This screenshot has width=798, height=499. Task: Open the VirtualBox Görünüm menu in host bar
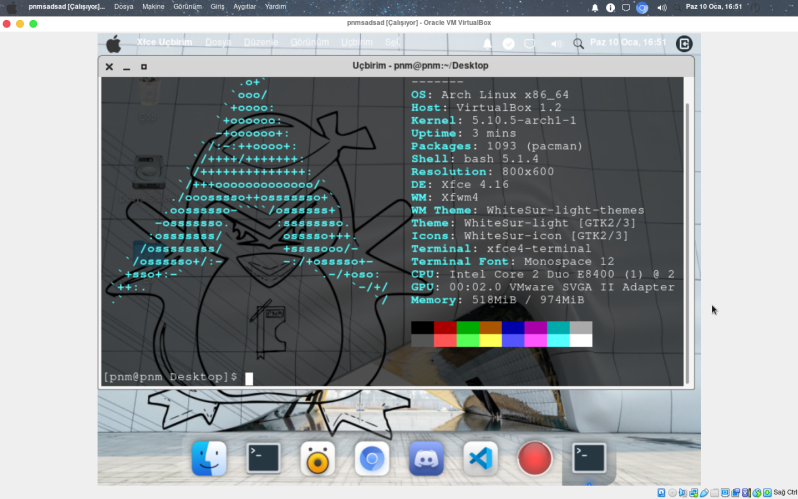[187, 7]
